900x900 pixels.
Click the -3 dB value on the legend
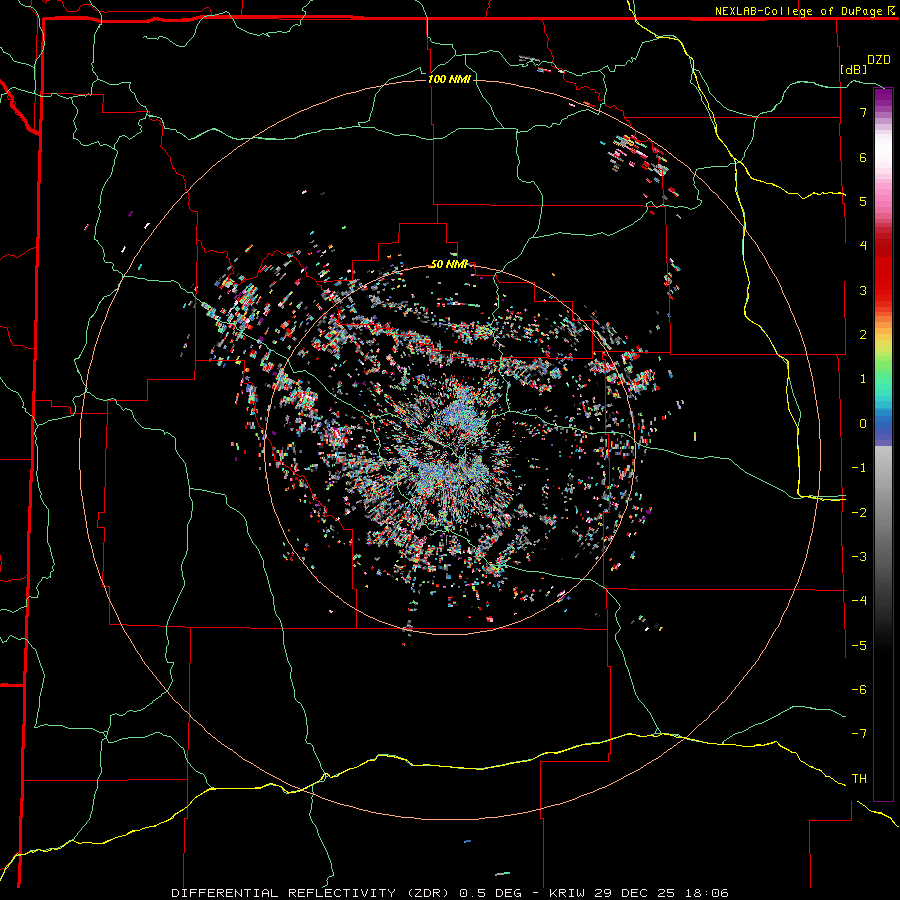[x=859, y=557]
